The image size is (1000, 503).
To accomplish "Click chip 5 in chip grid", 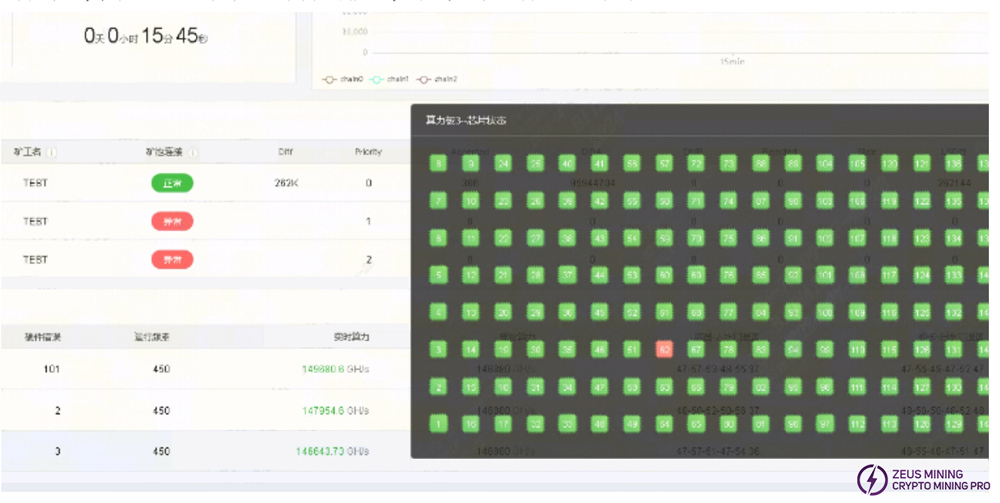I will pos(438,274).
